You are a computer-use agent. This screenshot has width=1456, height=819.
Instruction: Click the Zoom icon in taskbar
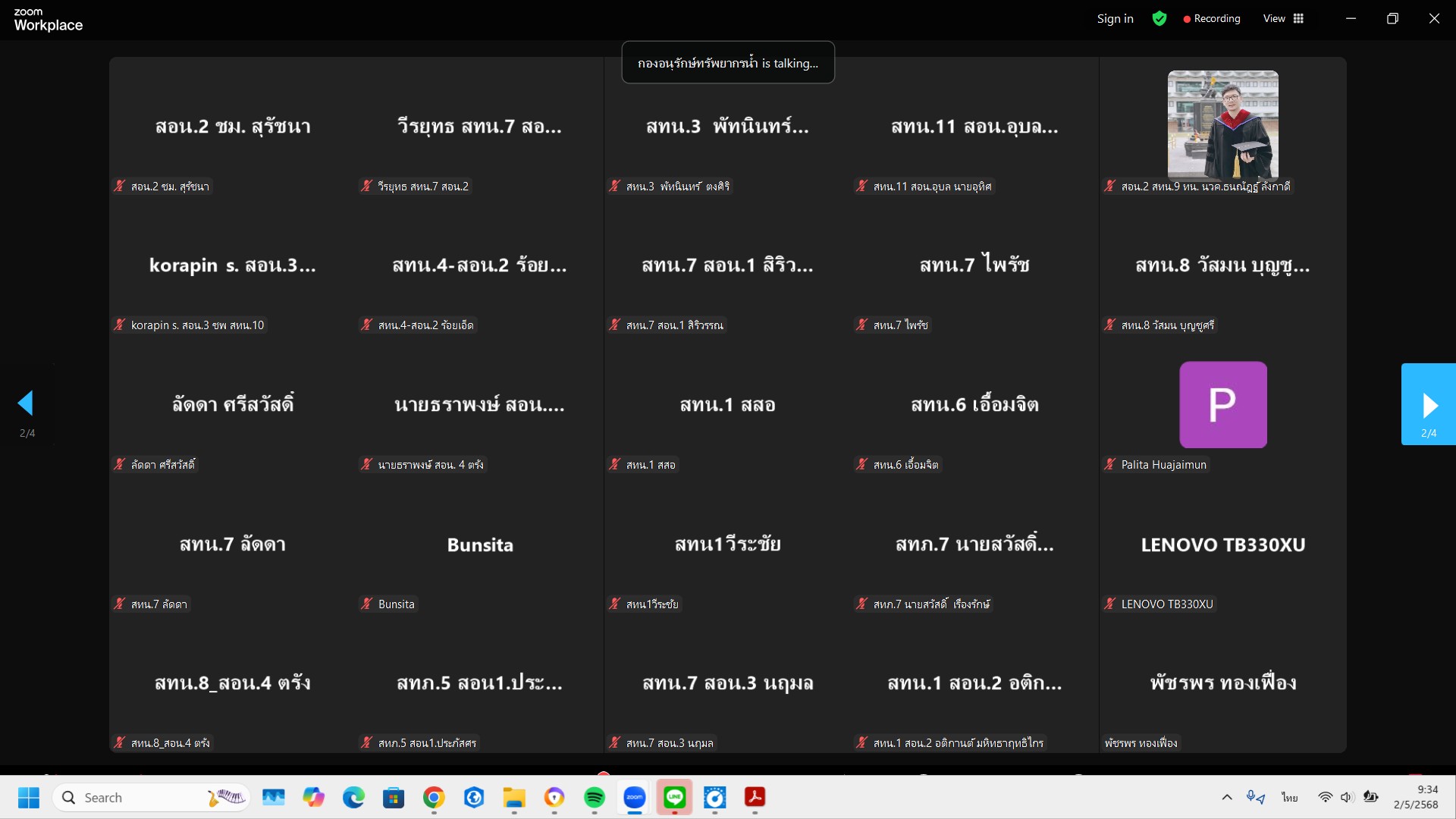click(x=634, y=798)
